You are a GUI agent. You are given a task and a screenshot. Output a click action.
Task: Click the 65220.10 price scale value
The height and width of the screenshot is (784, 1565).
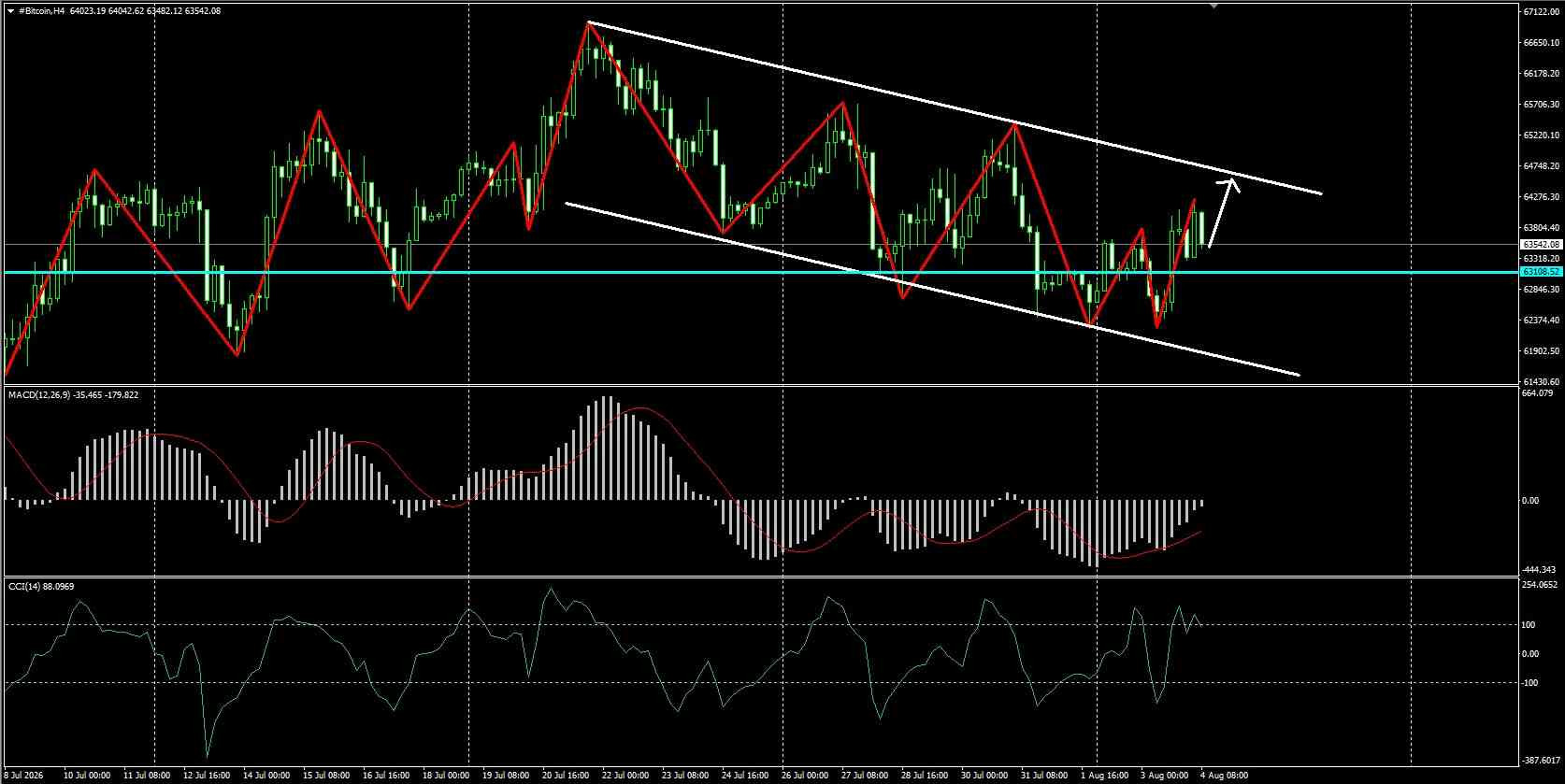[x=1540, y=135]
